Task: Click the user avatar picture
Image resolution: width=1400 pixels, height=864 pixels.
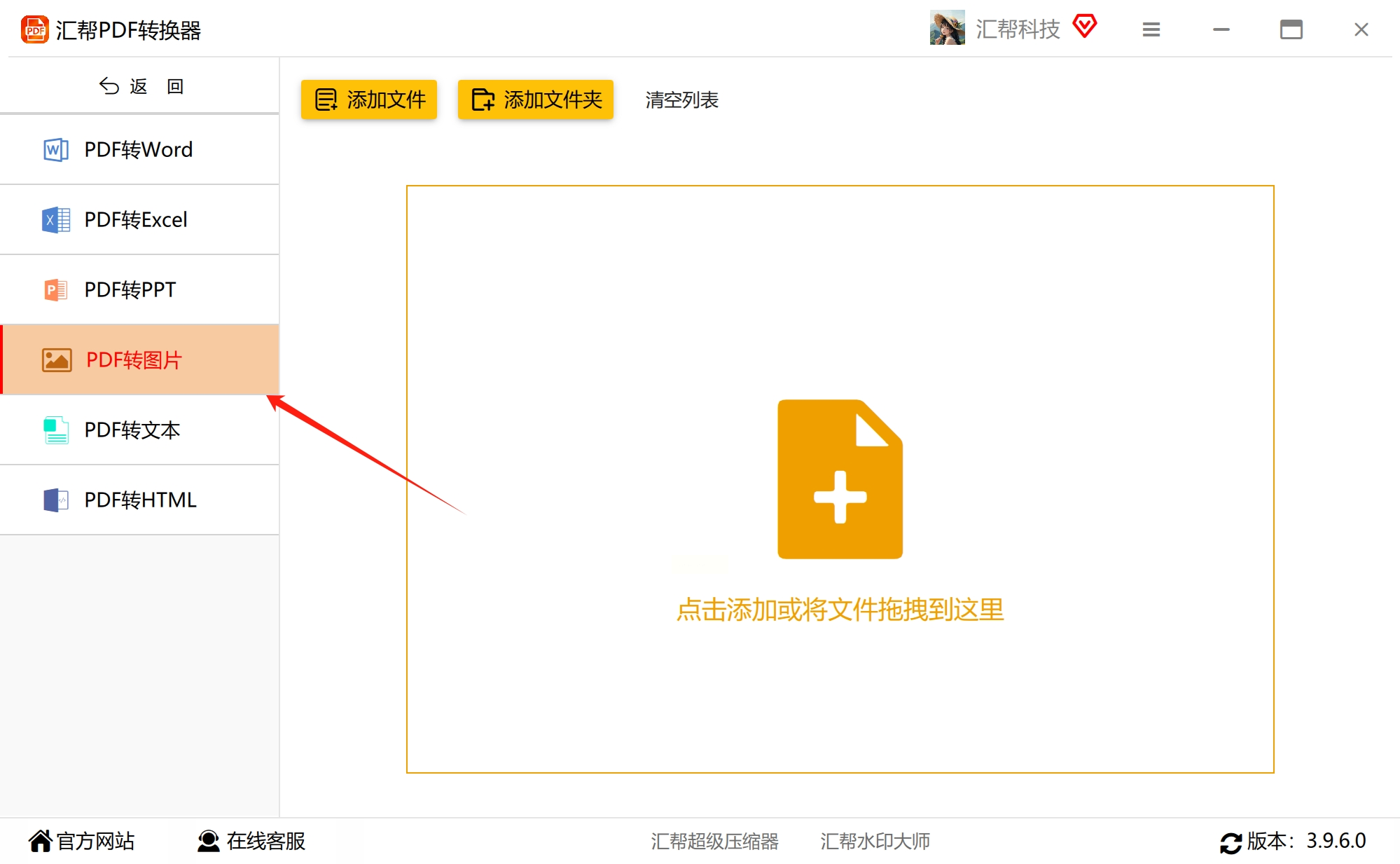Action: click(947, 28)
